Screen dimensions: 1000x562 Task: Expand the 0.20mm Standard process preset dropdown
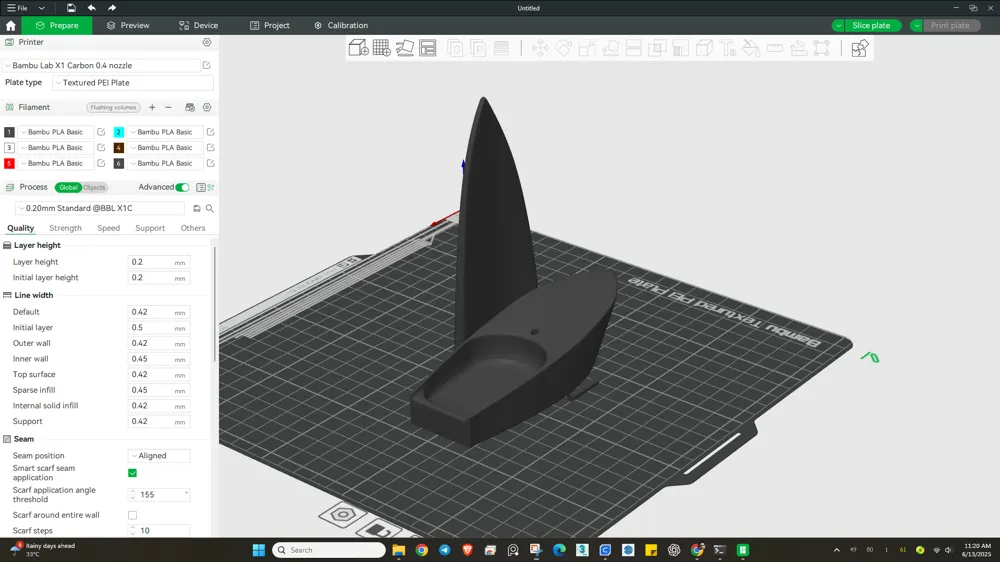(99, 209)
